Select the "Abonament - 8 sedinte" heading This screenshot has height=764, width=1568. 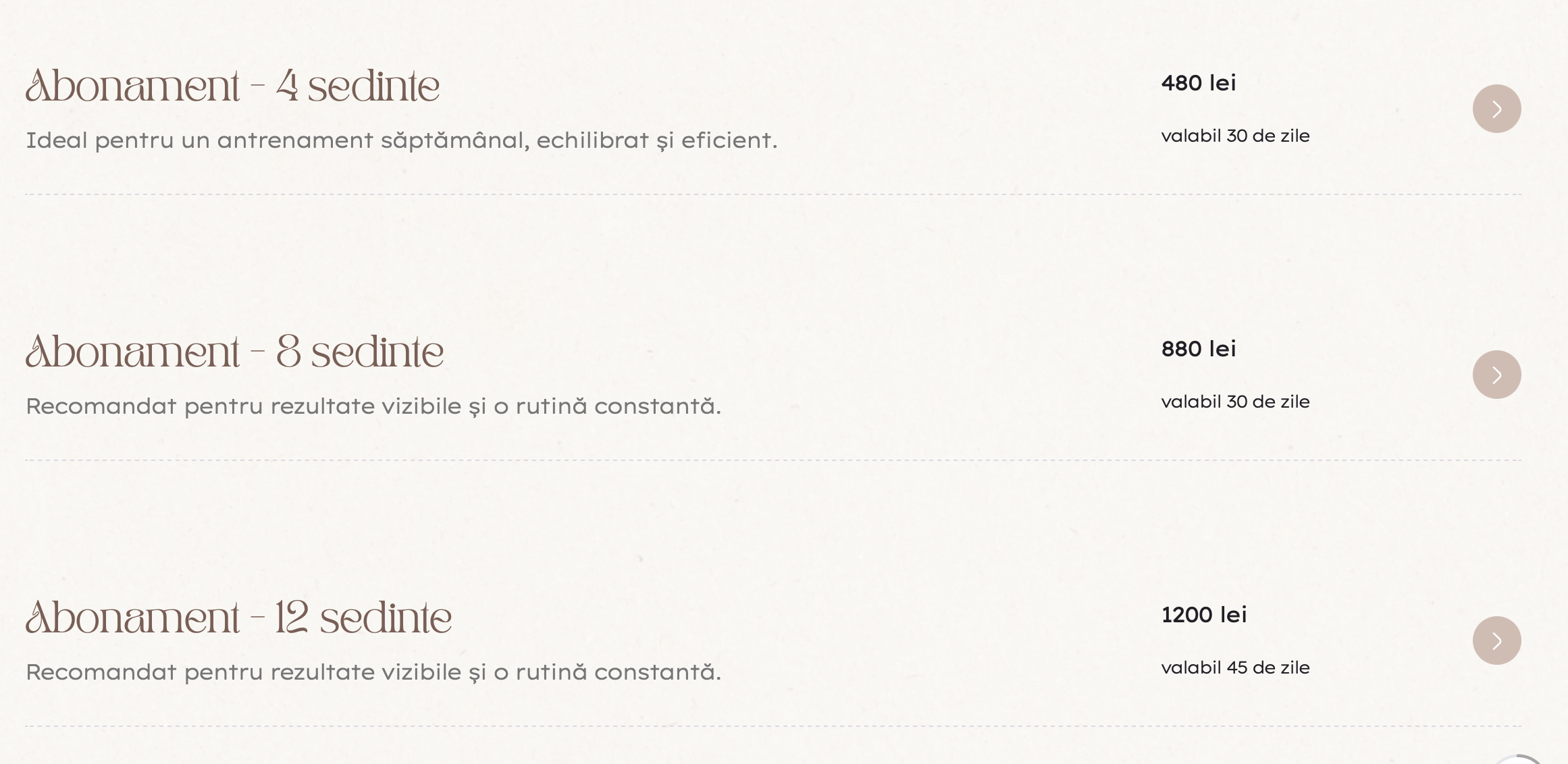click(235, 352)
